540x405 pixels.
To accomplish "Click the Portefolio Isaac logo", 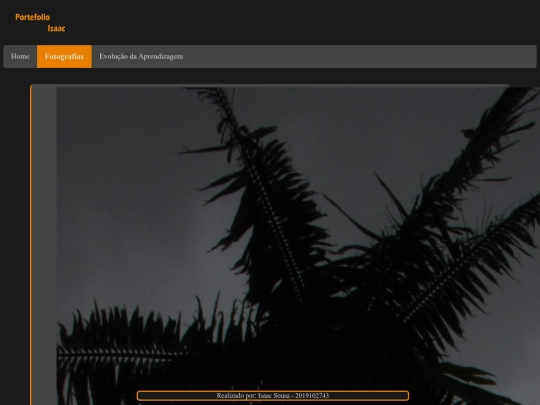I will [40, 23].
